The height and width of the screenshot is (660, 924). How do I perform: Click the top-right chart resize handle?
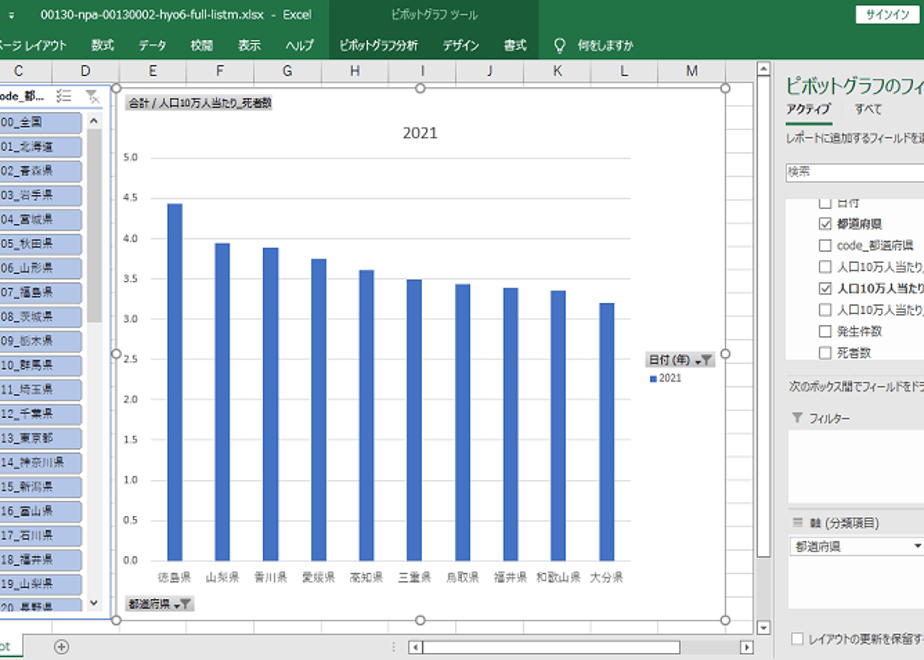coord(725,88)
